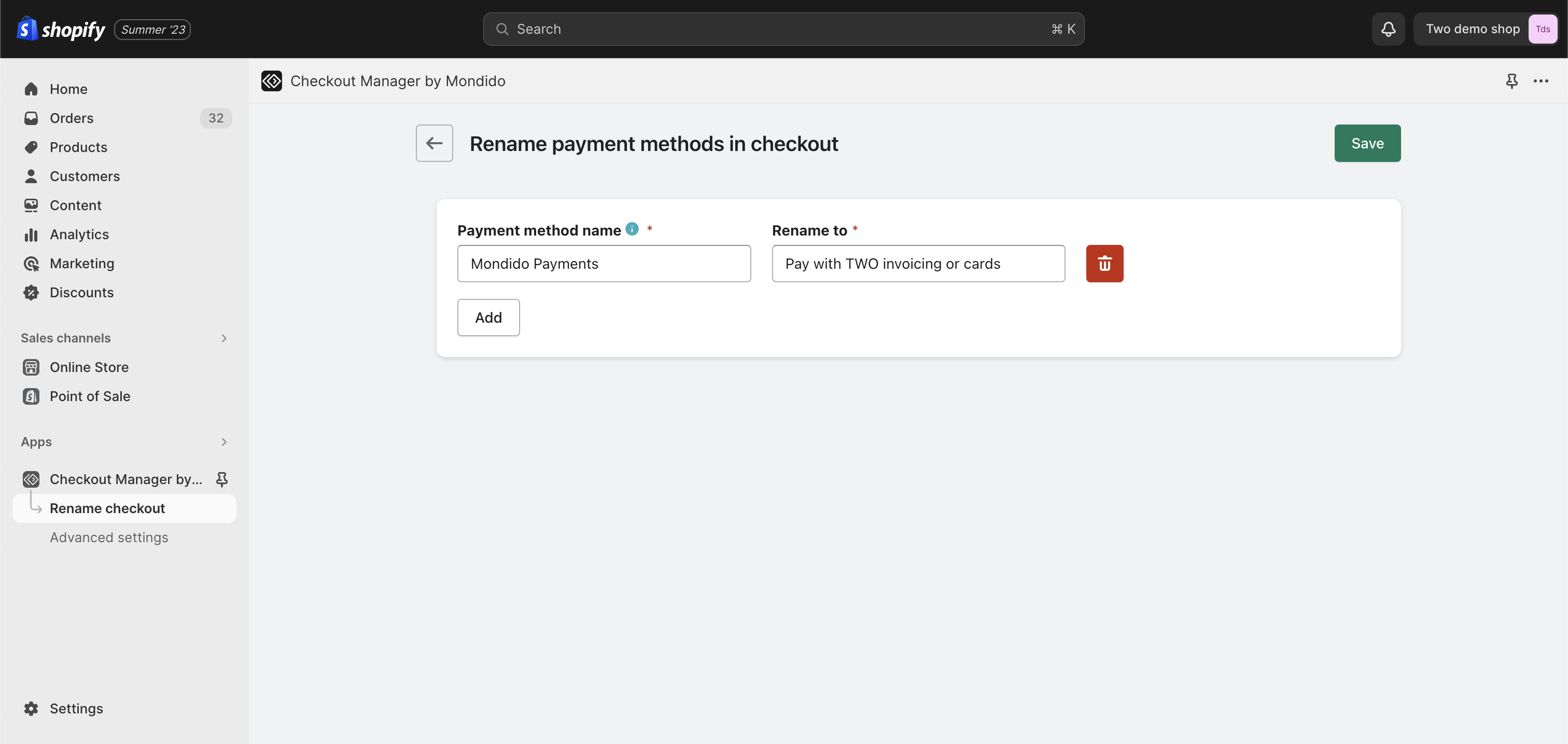Click Apps heading
This screenshot has height=744, width=1568.
(36, 443)
